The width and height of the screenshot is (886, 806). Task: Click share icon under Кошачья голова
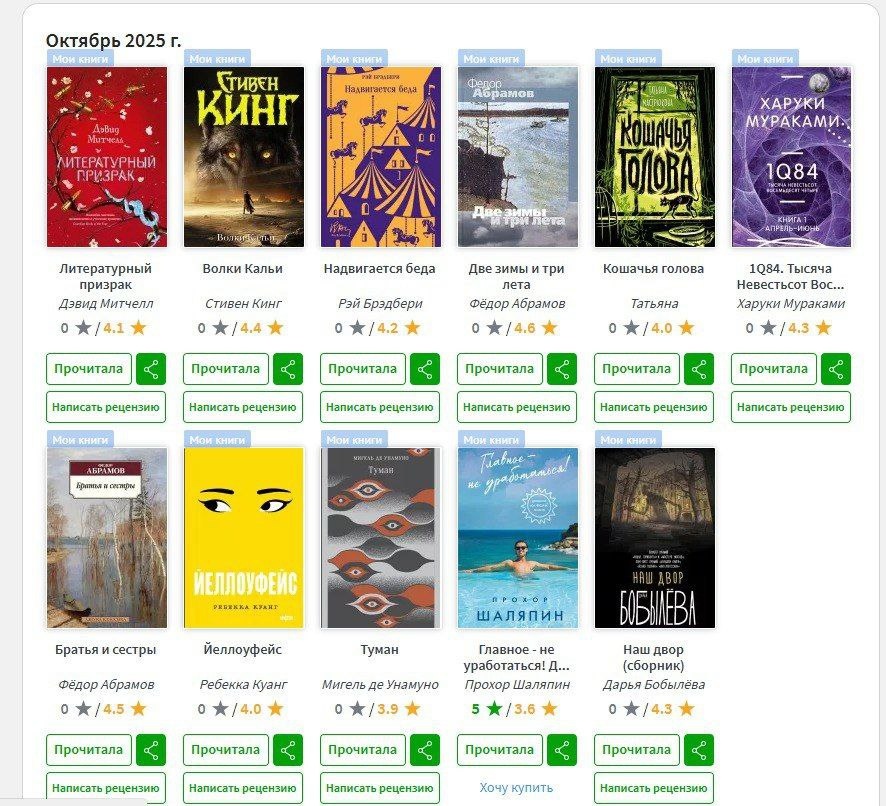tap(699, 369)
